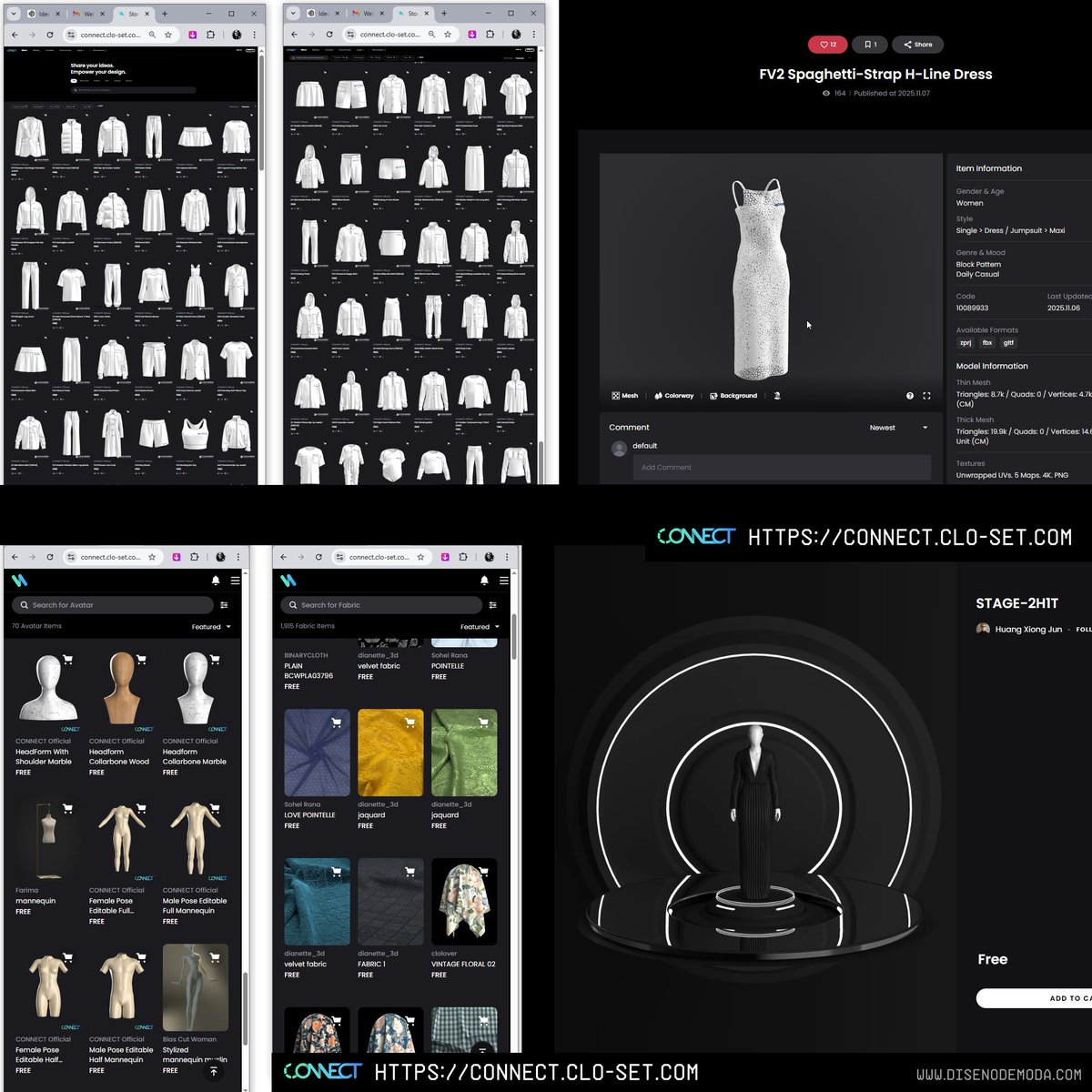Image resolution: width=1092 pixels, height=1092 pixels.
Task: Open Female Pose Editable Full mannequin thumbnail
Action: [122, 839]
